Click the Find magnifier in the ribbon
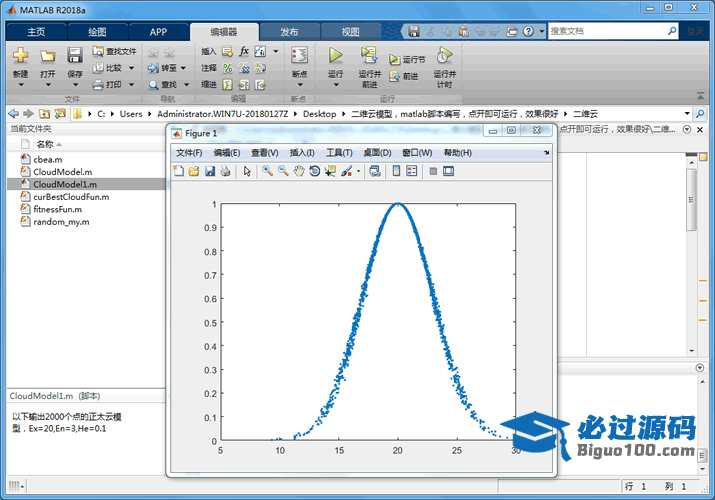Screen dimensions: 715x500 coord(154,85)
